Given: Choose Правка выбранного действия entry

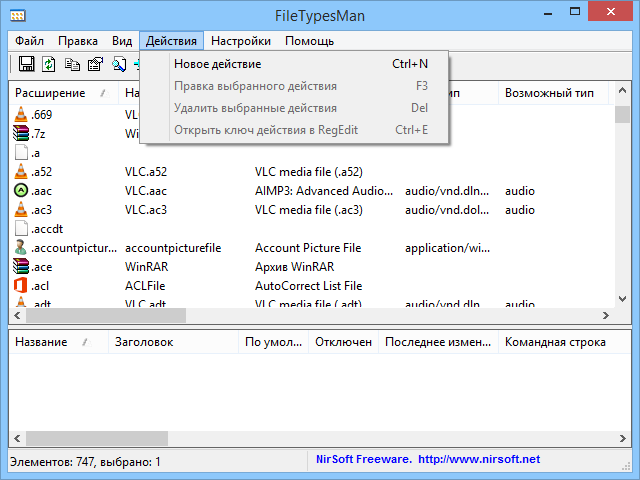Looking at the screenshot, I should click(x=294, y=86).
